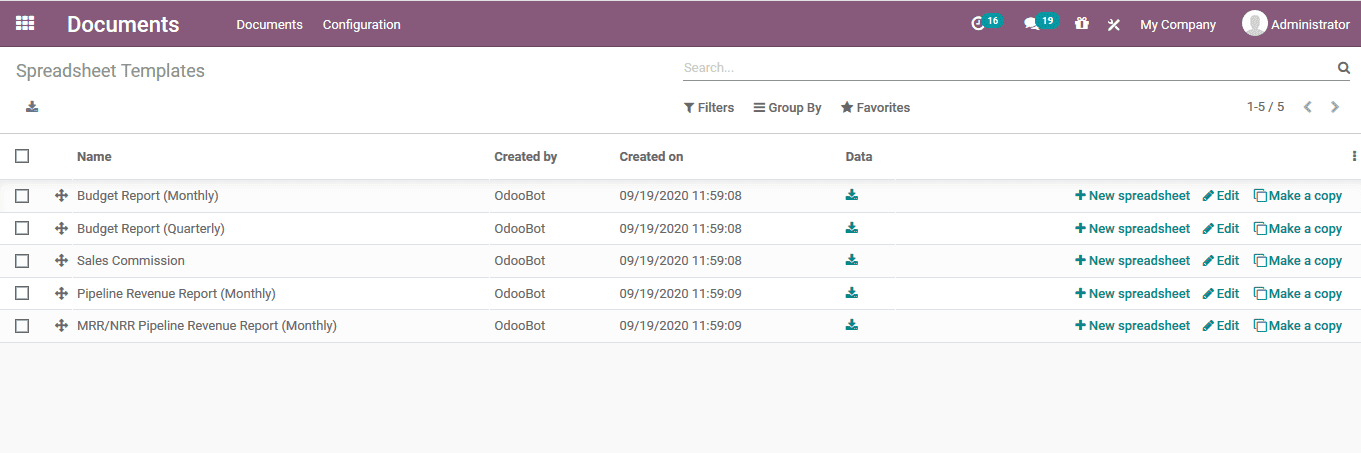The height and width of the screenshot is (453, 1361).
Task: Select the Budget Report (Monthly) row checkbox
Action: pos(22,196)
